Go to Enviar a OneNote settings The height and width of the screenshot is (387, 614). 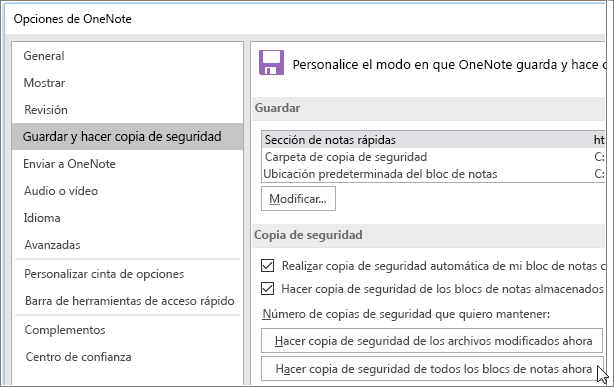coord(127,164)
